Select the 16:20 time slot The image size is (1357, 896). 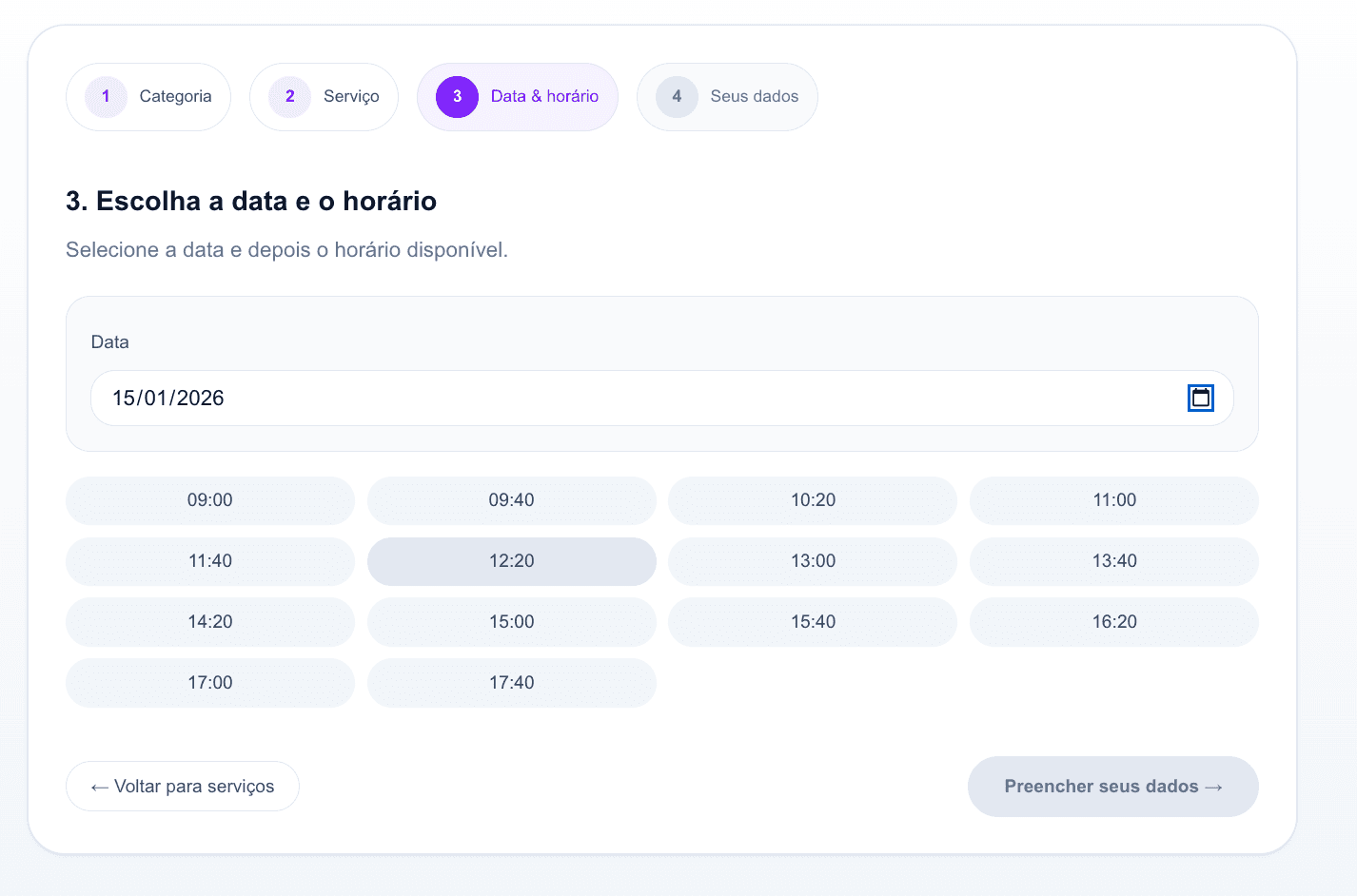point(1113,622)
